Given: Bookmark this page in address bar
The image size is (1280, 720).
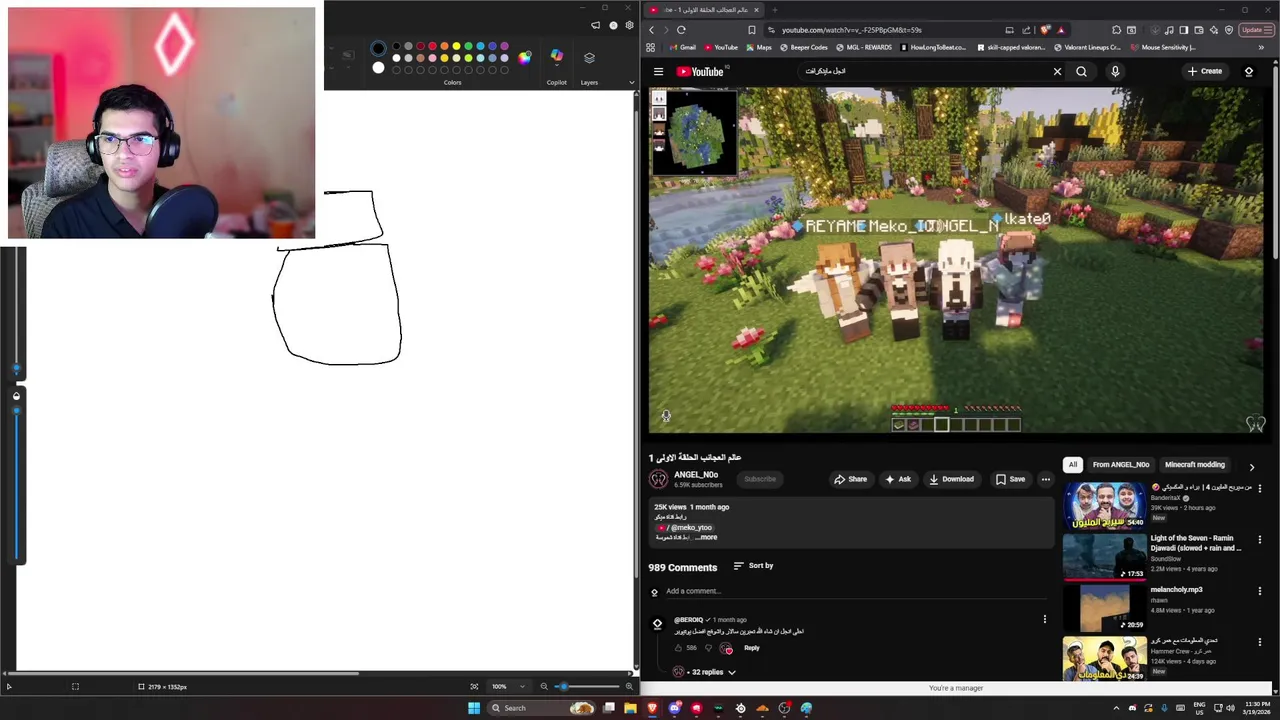Looking at the screenshot, I should [x=752, y=30].
